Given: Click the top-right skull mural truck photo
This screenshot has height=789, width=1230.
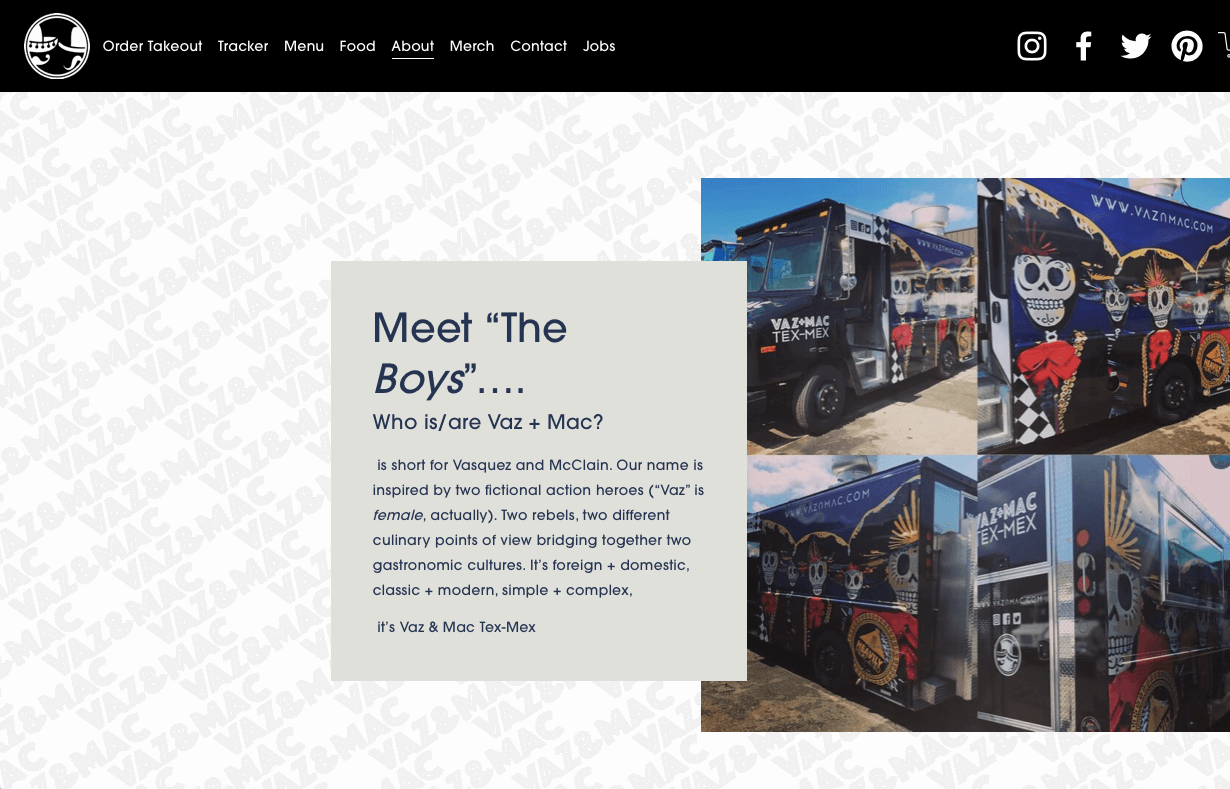Looking at the screenshot, I should coord(1103,316).
